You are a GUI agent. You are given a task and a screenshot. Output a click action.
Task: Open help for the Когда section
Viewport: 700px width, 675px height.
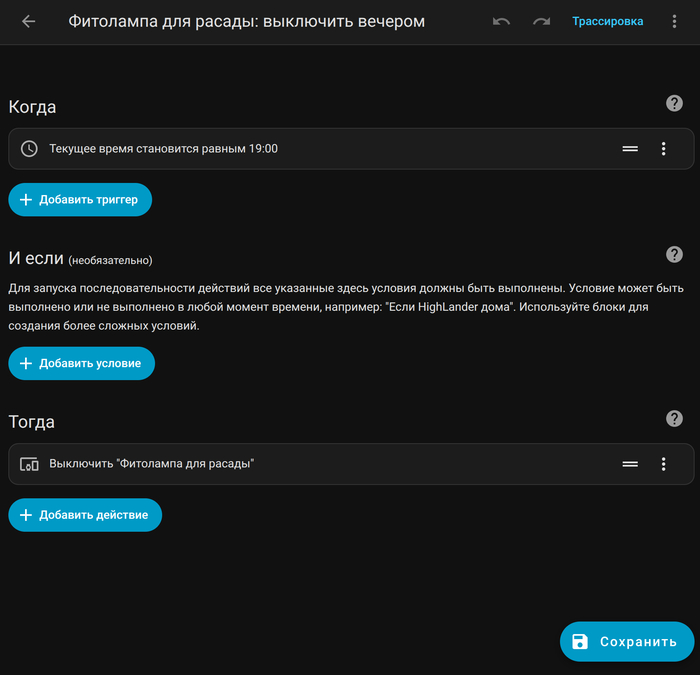point(675,103)
